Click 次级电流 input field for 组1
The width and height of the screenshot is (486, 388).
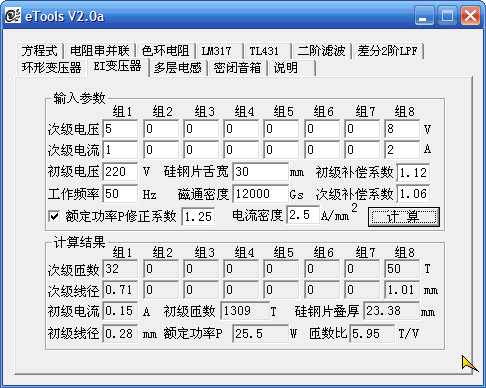coord(120,150)
